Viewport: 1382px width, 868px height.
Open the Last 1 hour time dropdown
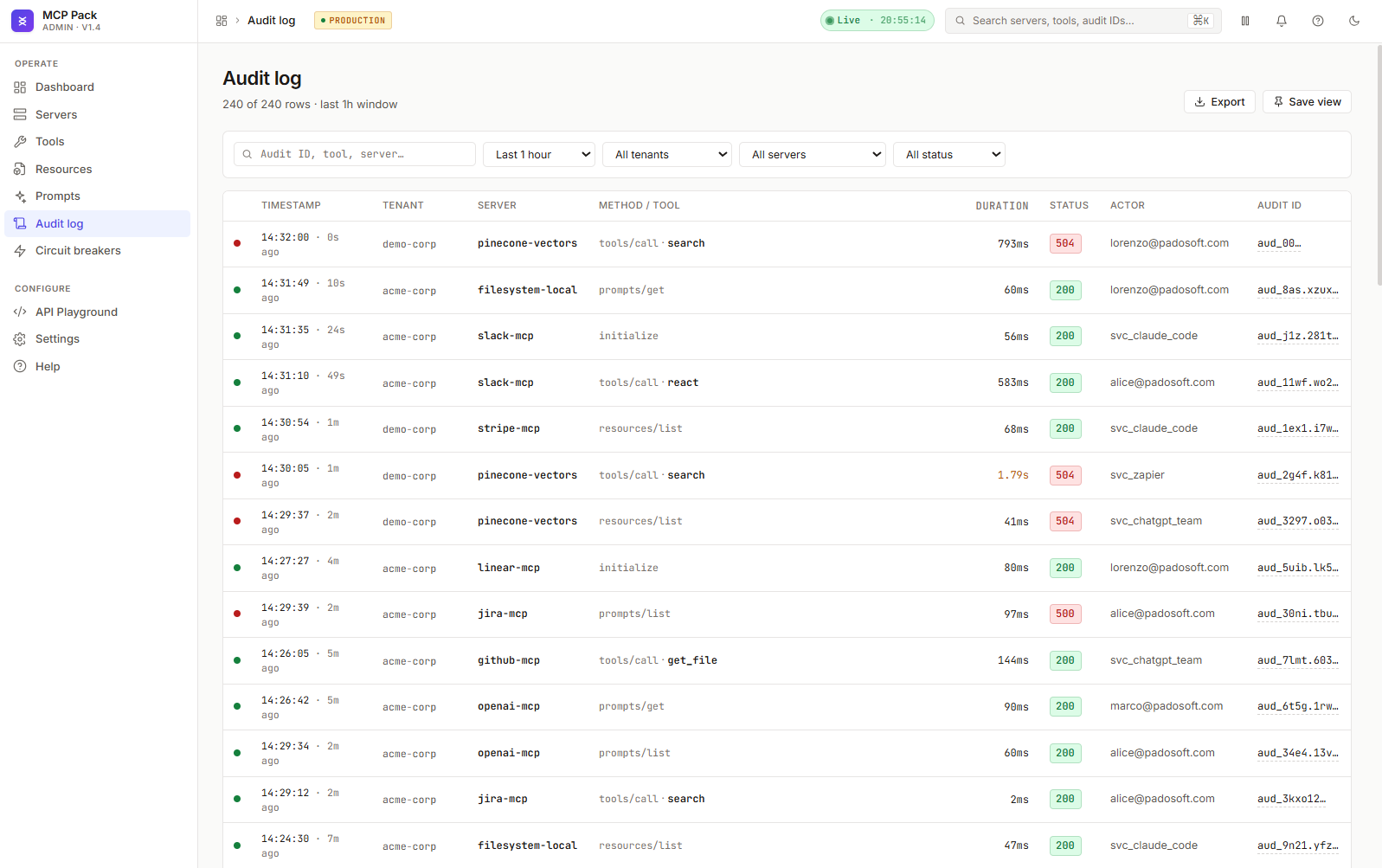tap(539, 154)
